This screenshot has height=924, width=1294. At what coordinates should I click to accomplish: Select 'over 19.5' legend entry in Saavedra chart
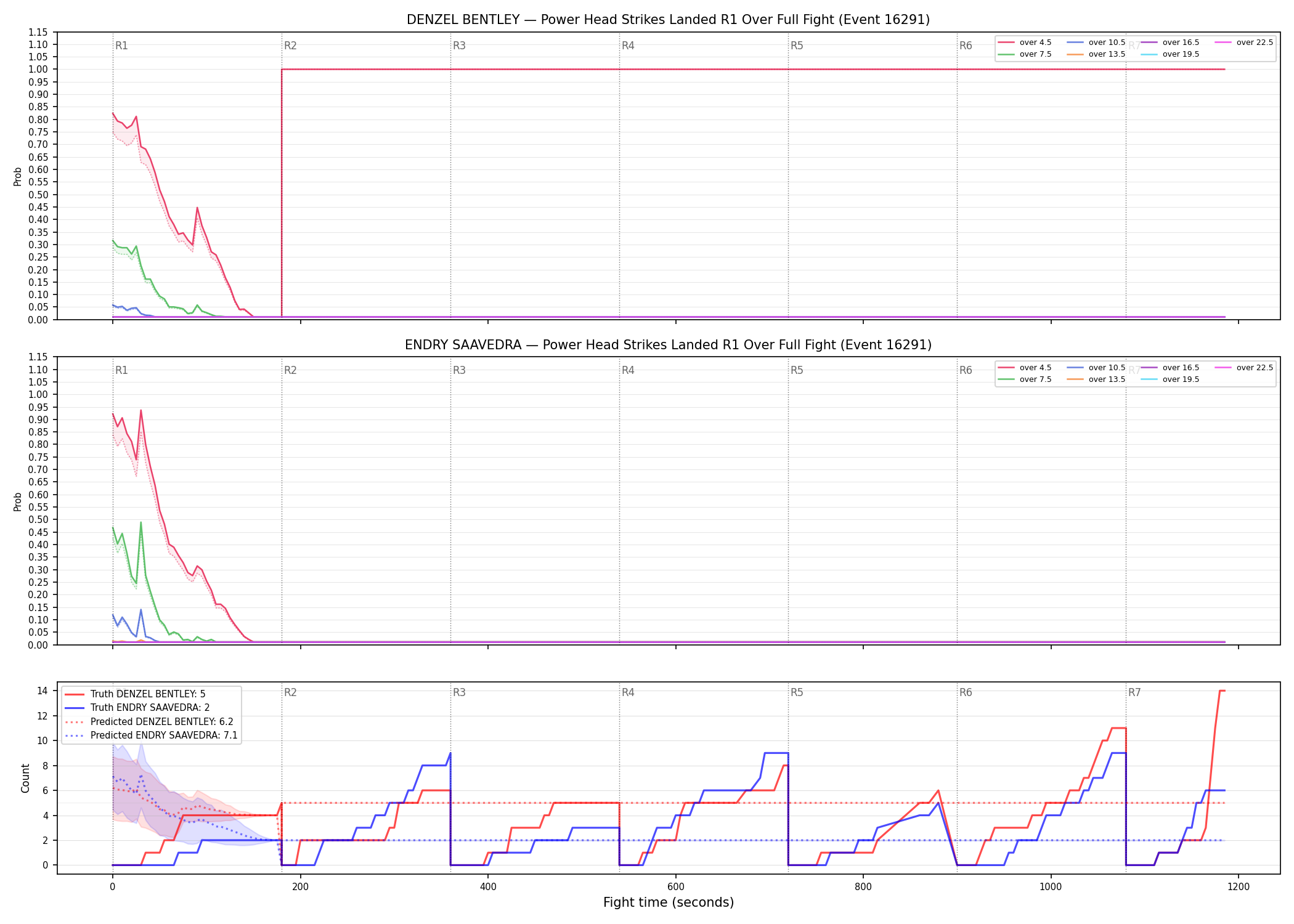coord(1170,379)
